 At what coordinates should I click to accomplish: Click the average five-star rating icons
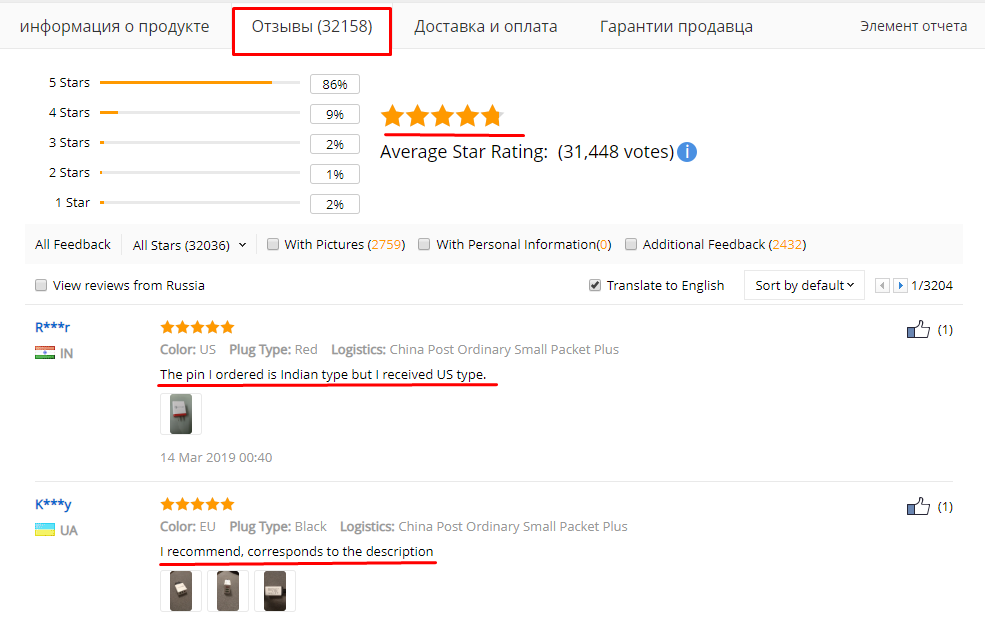click(x=442, y=116)
